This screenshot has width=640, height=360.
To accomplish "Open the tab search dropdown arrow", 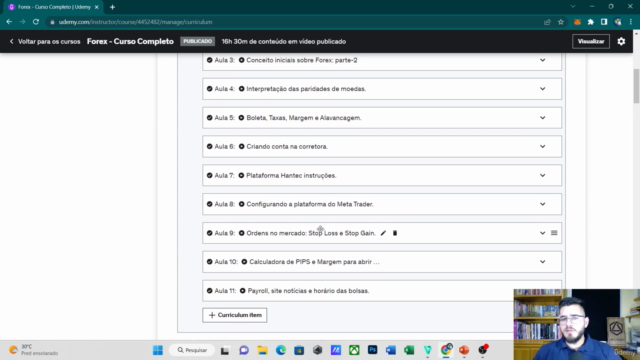I will pos(573,7).
